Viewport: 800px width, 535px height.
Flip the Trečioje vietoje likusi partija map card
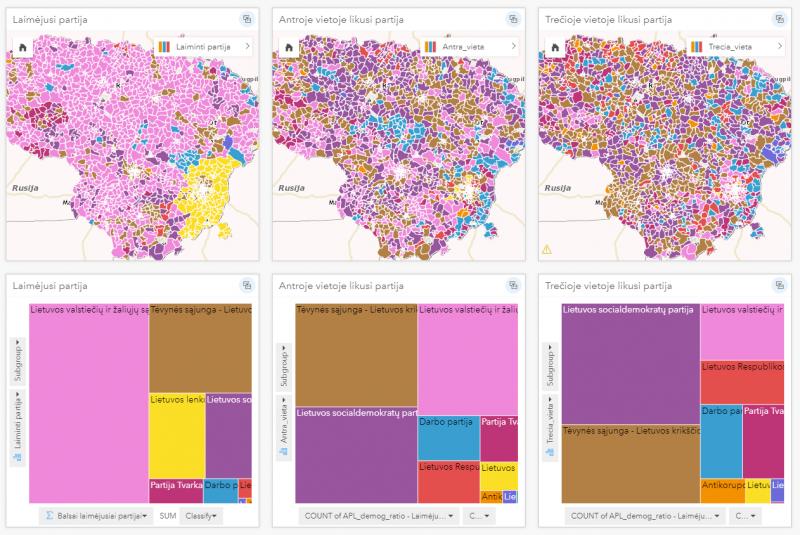pyautogui.click(x=780, y=19)
